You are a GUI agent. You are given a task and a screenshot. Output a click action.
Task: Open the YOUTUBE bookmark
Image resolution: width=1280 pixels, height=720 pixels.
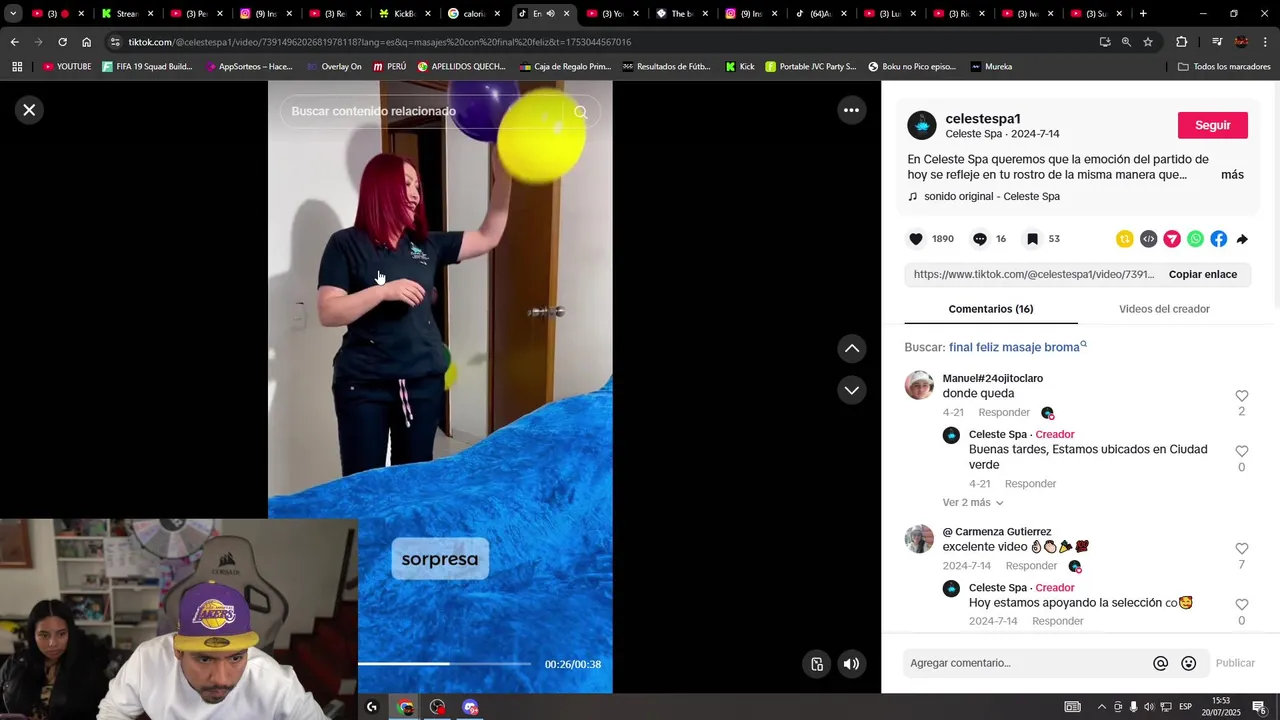[x=66, y=67]
